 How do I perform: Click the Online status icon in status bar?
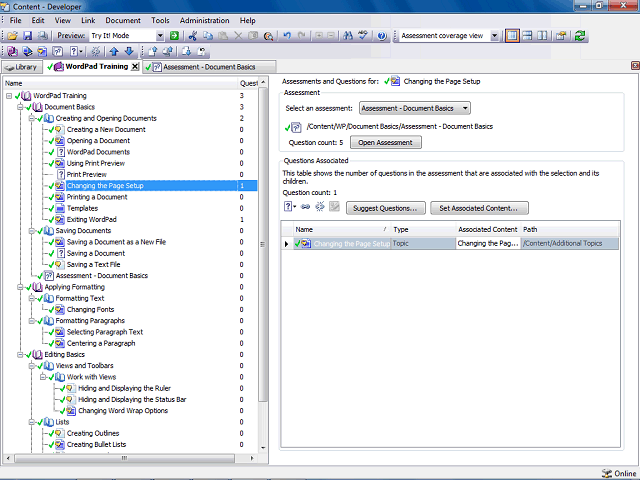(607, 473)
